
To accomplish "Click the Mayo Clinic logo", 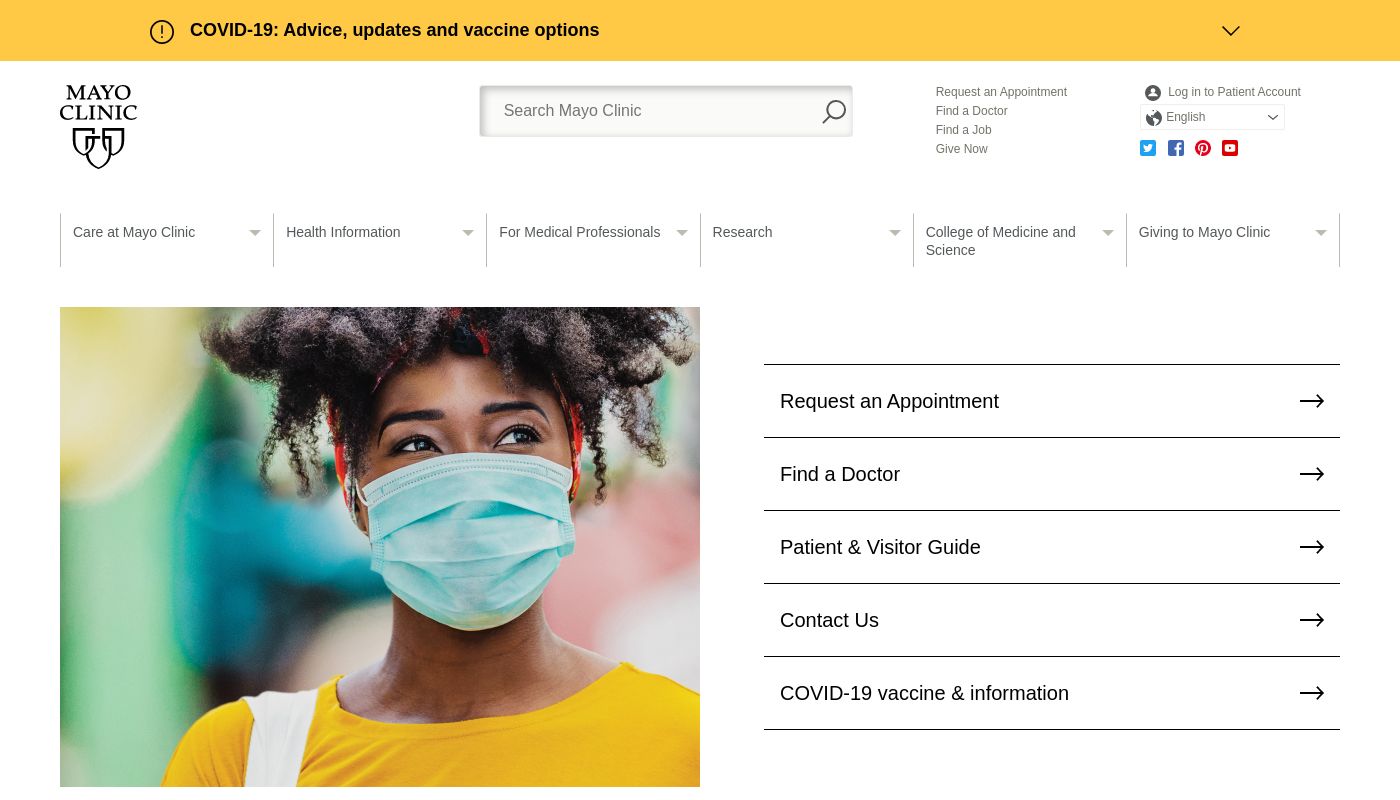I will [x=98, y=127].
